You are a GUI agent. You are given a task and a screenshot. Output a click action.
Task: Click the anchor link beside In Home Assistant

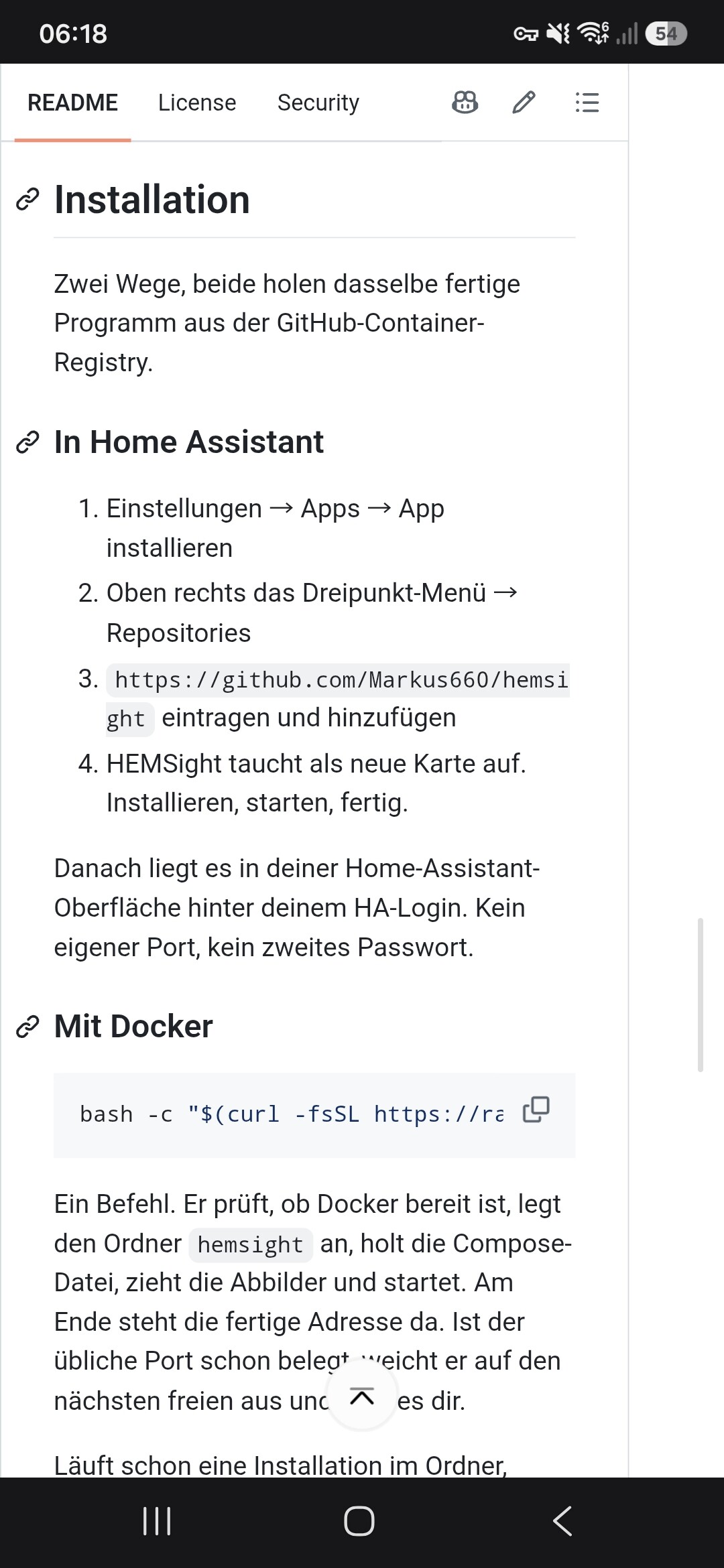coord(27,442)
